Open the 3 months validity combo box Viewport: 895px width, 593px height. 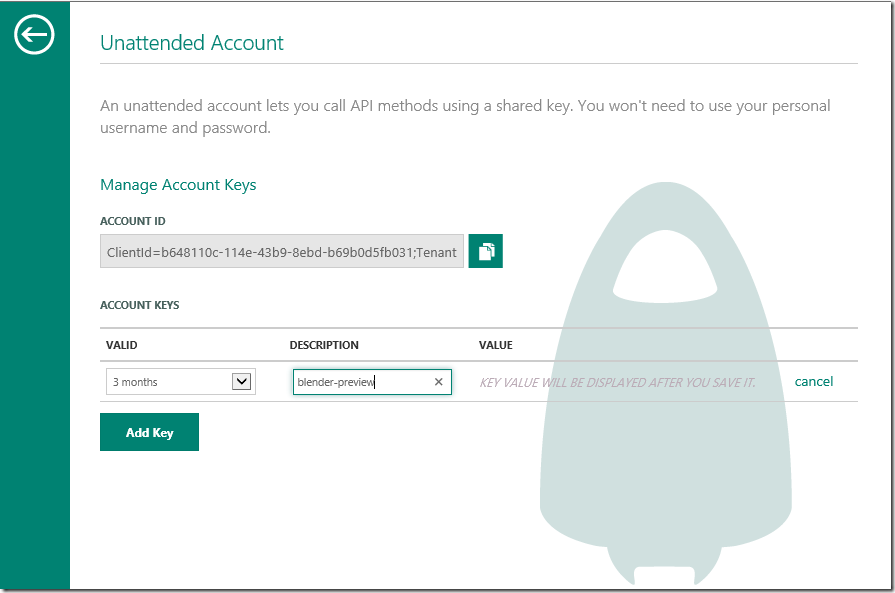[168, 382]
